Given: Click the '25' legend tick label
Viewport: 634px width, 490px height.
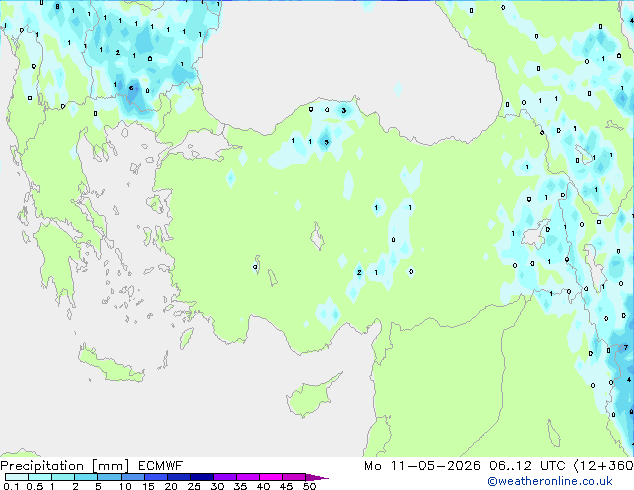Looking at the screenshot, I should click(x=194, y=486).
